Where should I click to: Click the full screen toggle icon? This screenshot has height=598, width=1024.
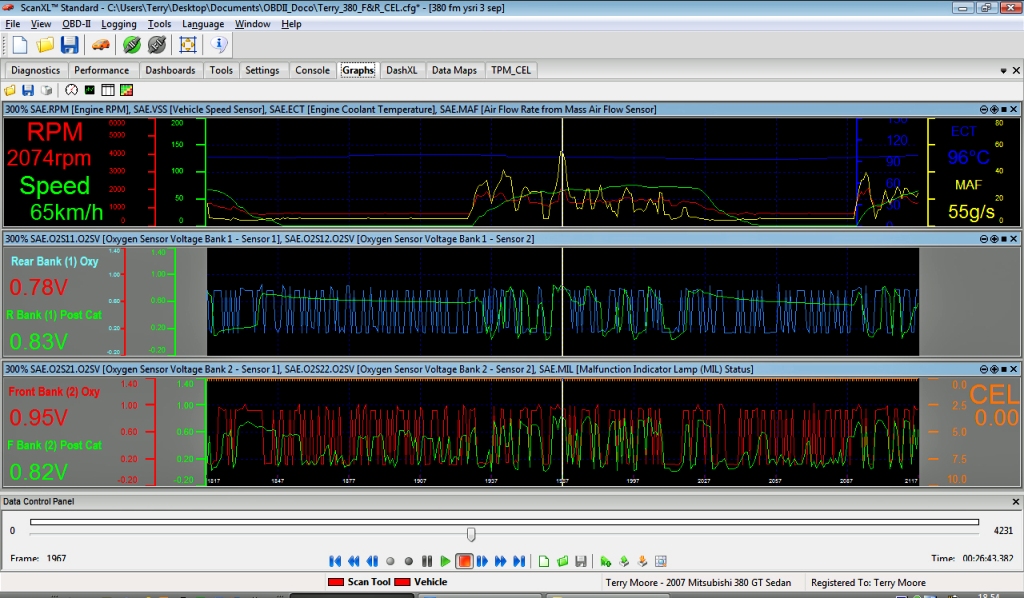(x=187, y=45)
